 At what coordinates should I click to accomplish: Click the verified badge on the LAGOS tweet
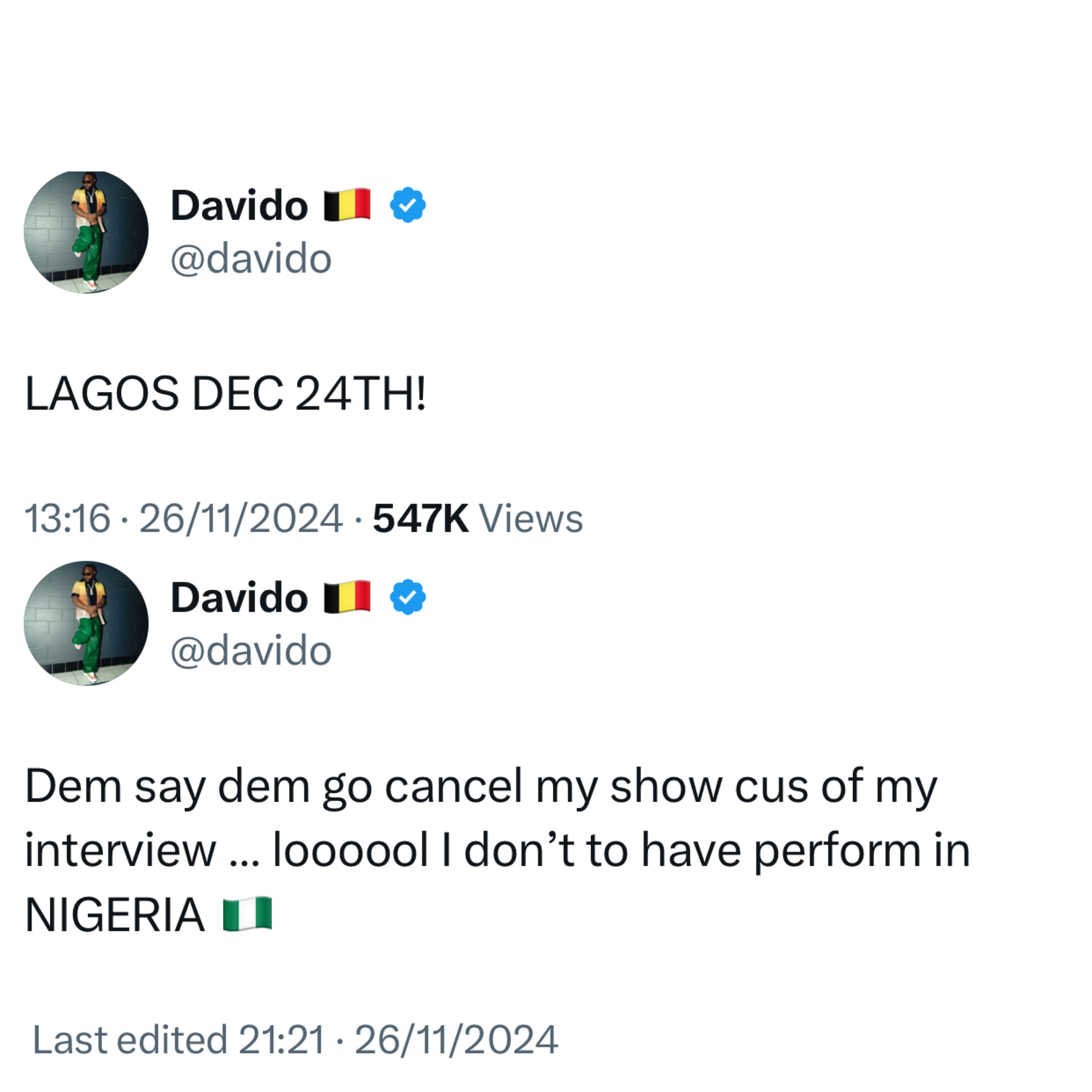tap(407, 205)
